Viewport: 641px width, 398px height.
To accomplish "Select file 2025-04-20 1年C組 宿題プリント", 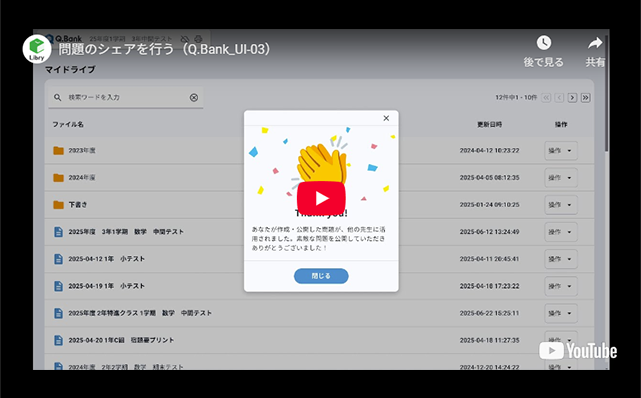I will click(x=121, y=340).
